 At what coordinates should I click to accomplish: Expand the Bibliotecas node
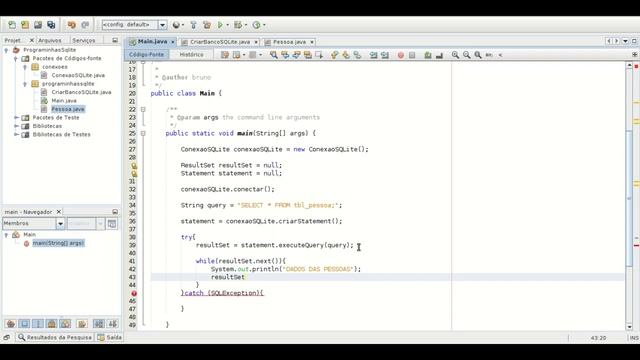coord(16,126)
